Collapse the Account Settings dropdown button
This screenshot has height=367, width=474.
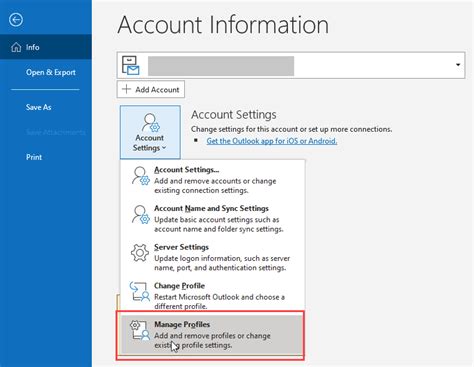(x=150, y=132)
